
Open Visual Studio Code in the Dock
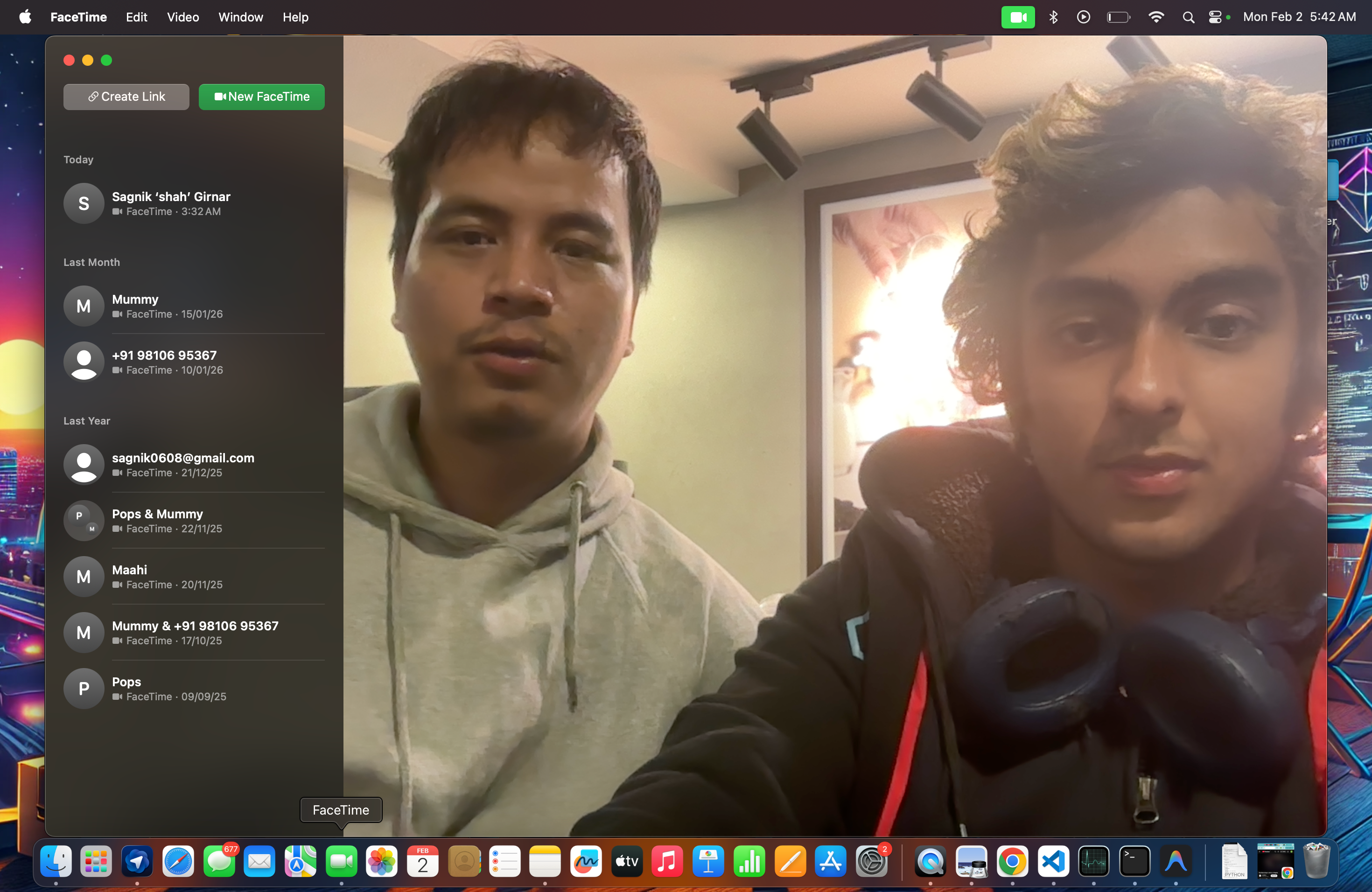[1053, 862]
